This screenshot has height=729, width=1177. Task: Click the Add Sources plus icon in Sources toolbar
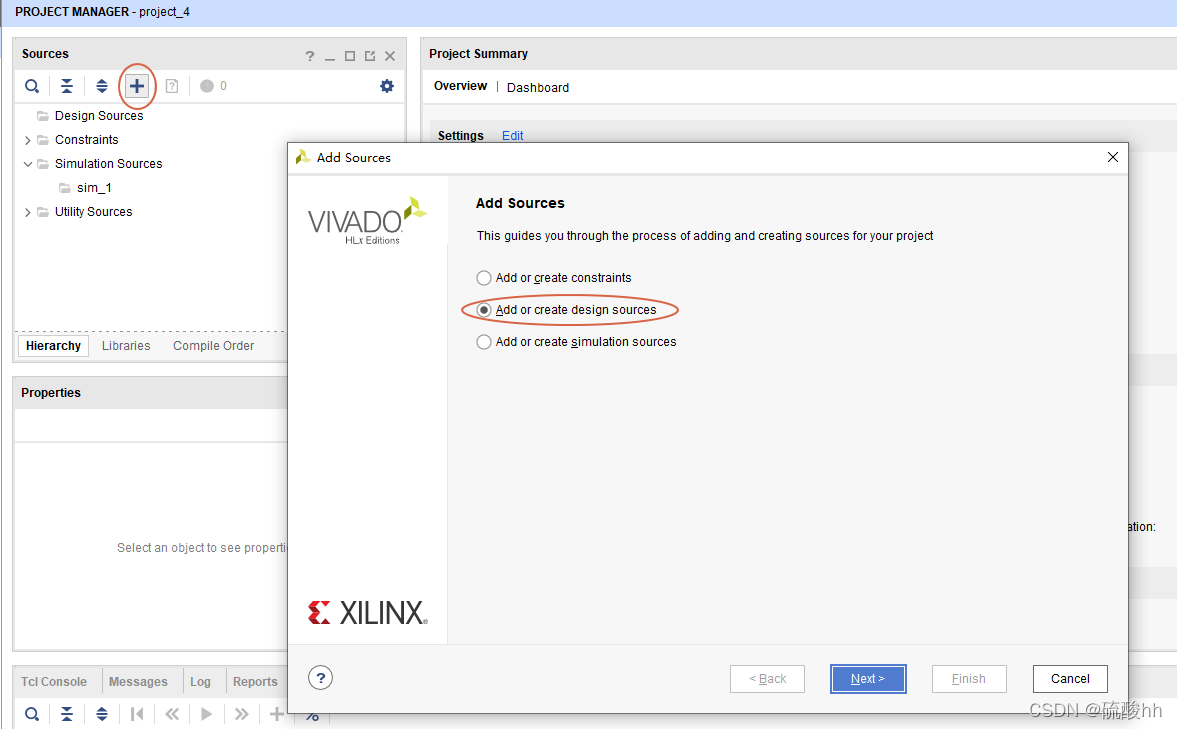137,86
